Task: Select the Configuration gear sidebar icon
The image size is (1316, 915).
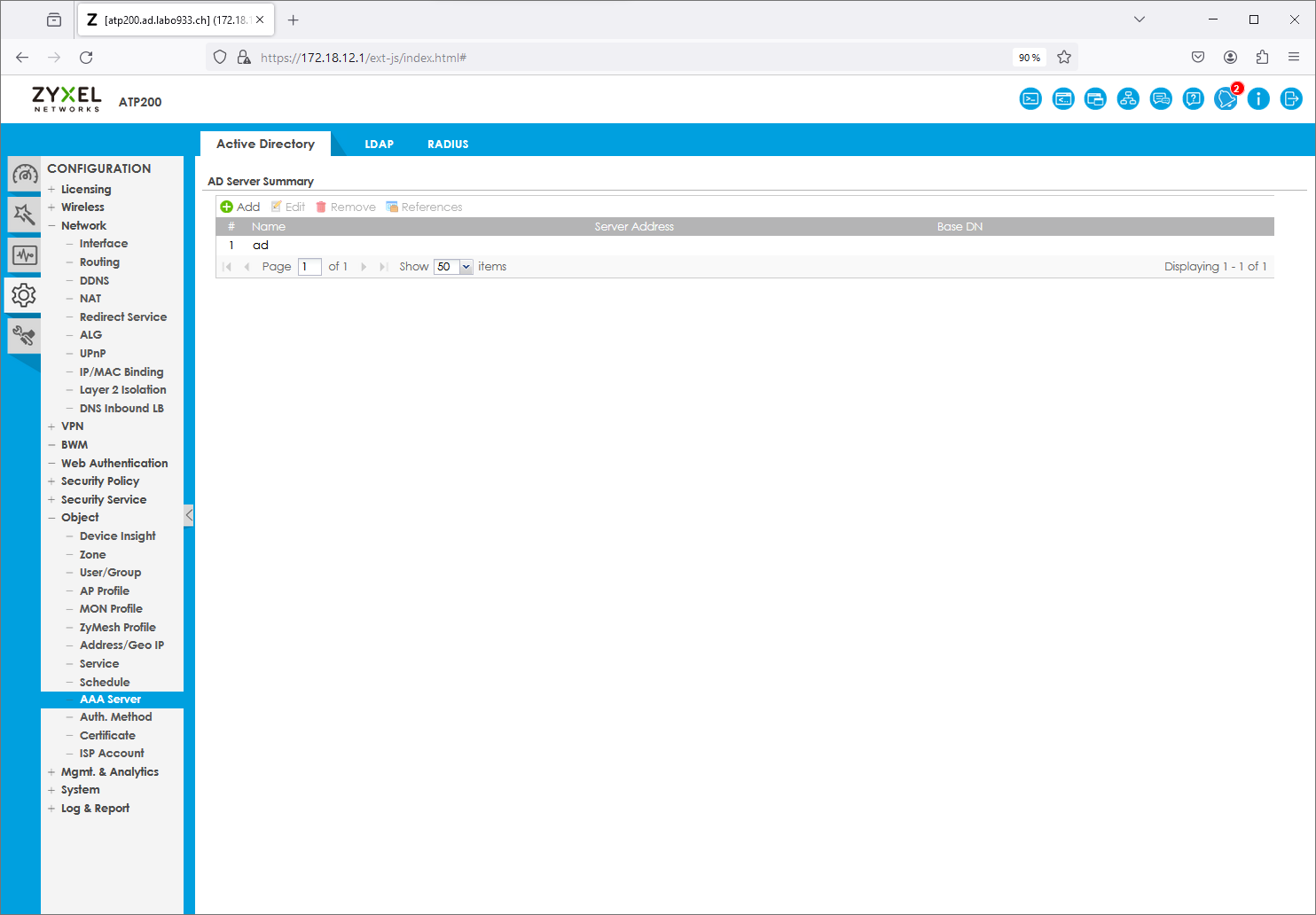Action: click(x=24, y=295)
